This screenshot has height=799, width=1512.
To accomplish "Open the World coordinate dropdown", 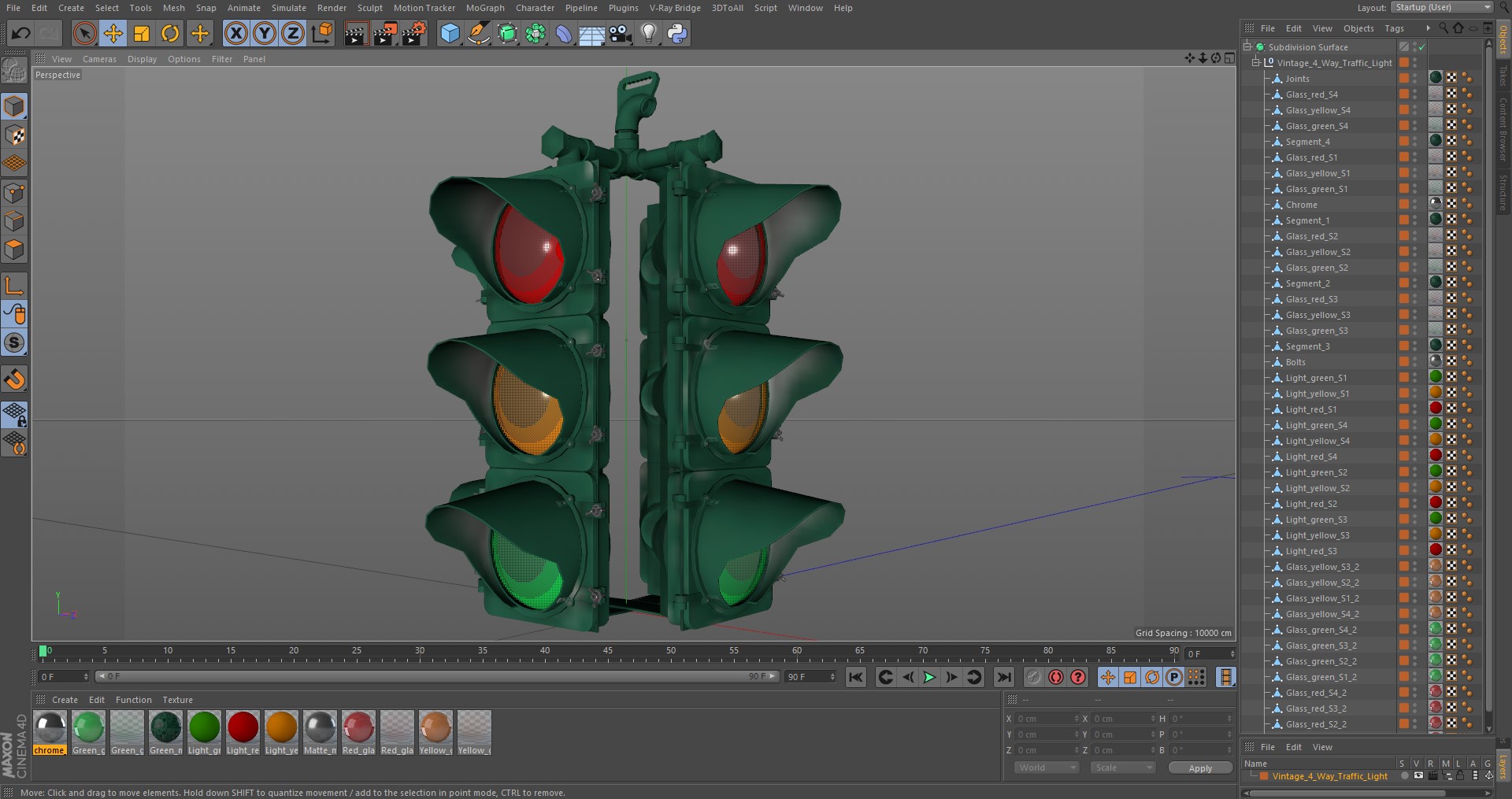I will (x=1046, y=768).
